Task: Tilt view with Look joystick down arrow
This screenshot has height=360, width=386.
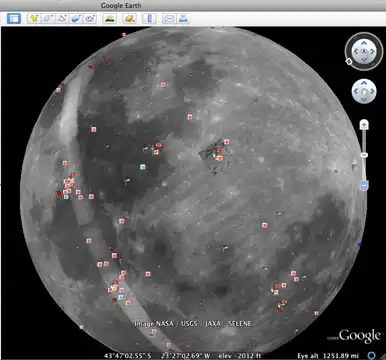Action: 364,60
